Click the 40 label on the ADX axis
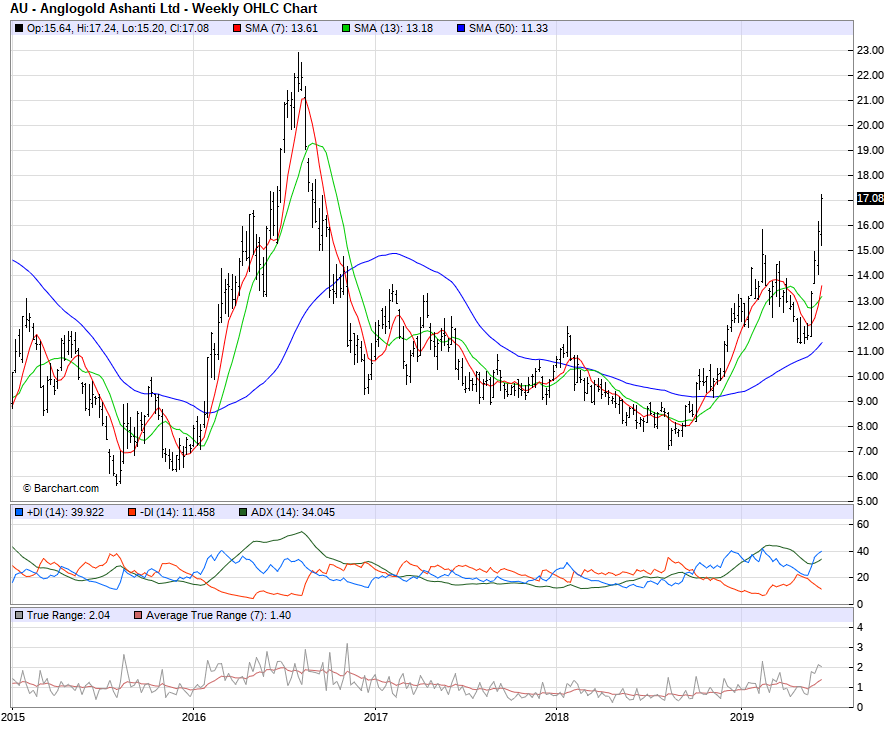 [x=863, y=551]
